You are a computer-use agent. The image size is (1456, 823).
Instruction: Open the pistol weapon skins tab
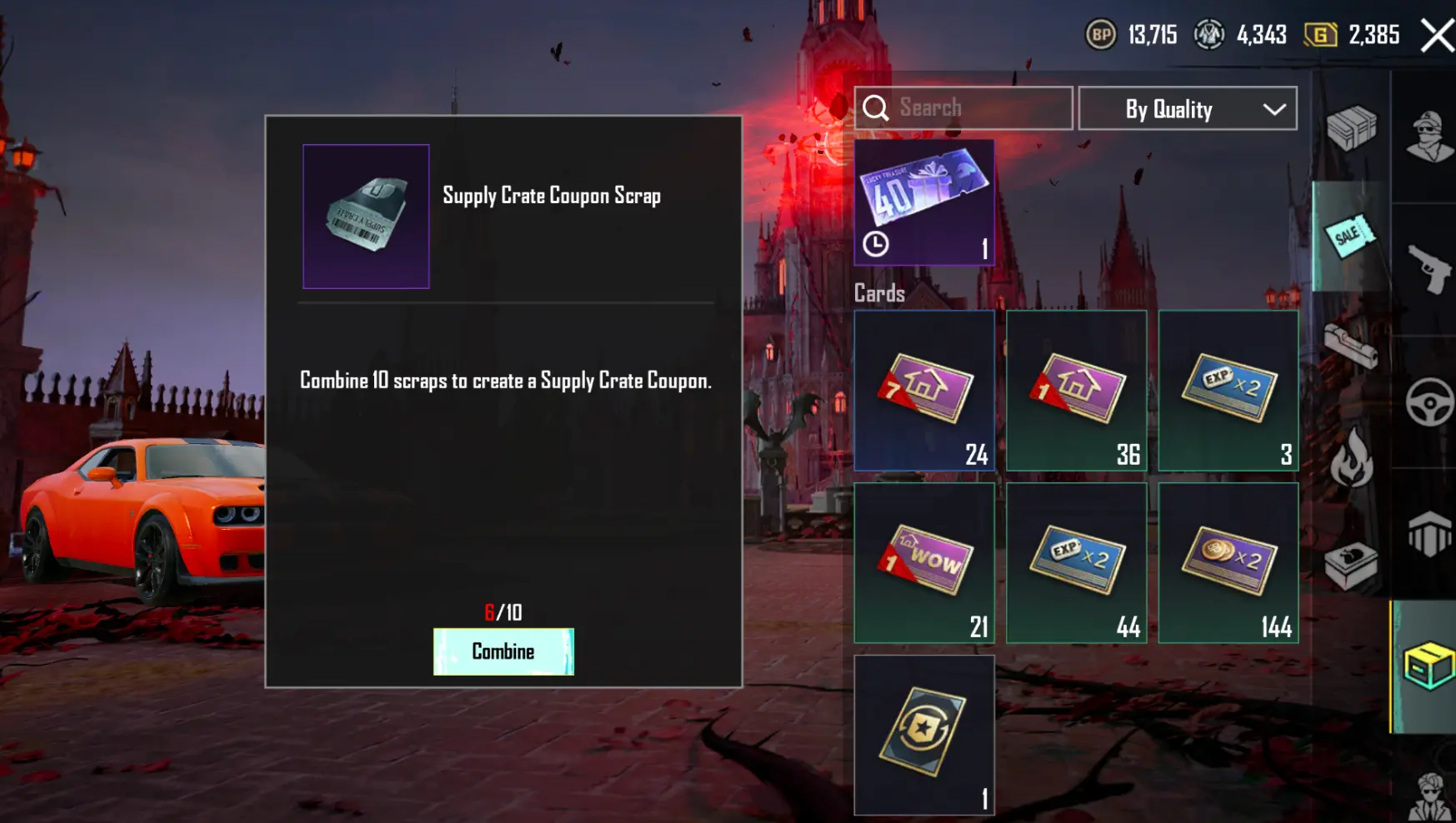tap(1429, 267)
